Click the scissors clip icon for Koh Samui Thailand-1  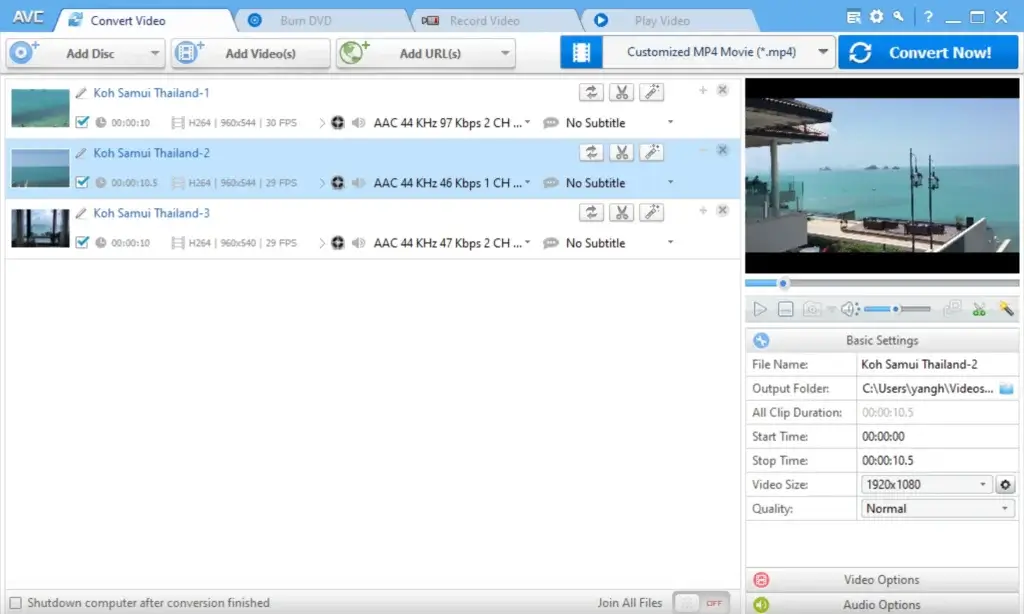[x=621, y=92]
